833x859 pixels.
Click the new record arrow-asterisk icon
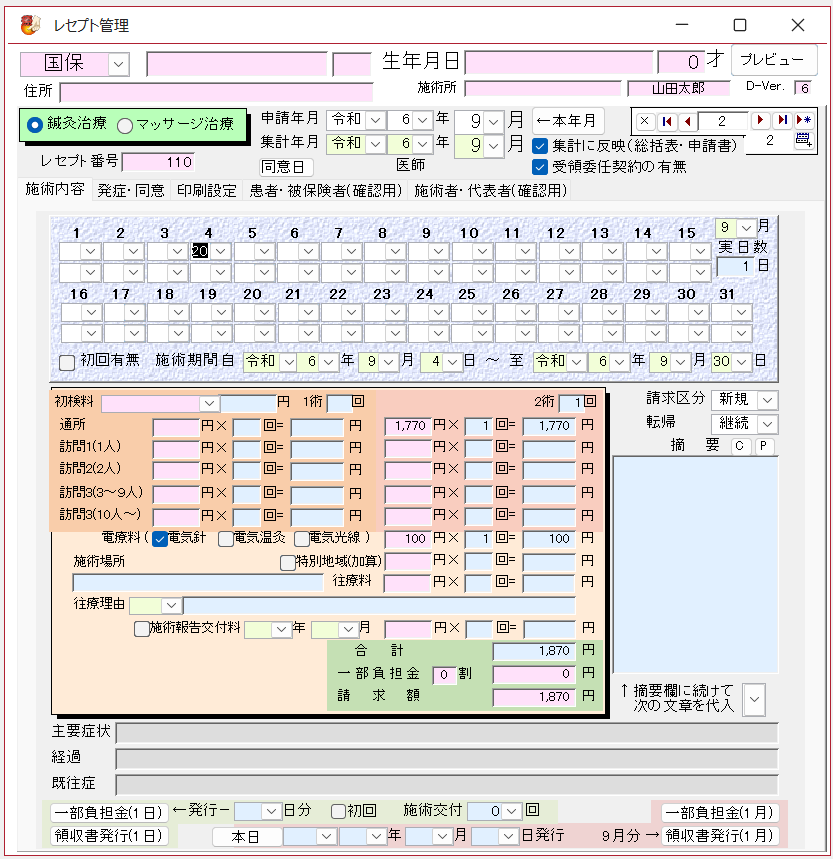[803, 121]
